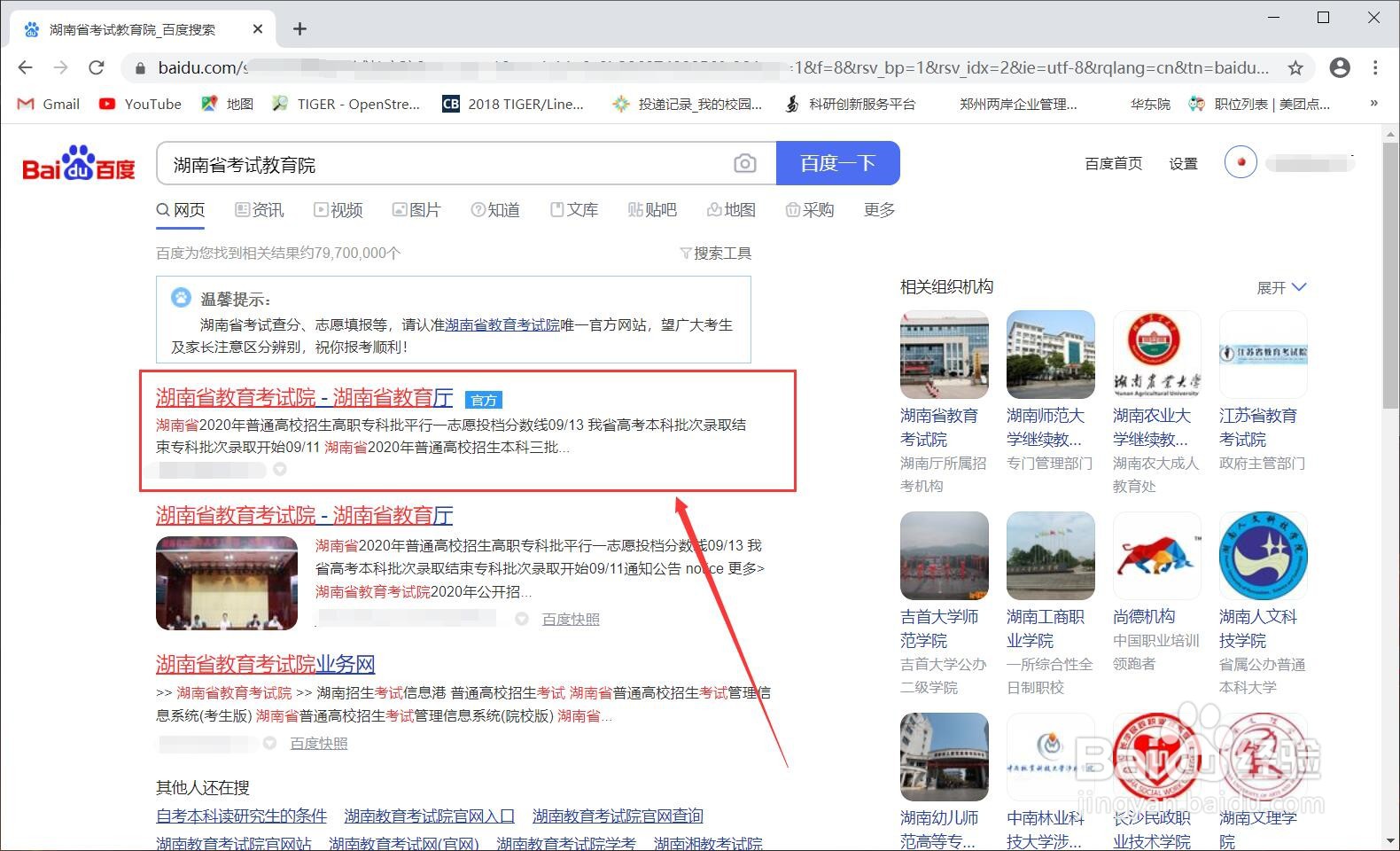Switch to 地图 search tab
Image resolution: width=1400 pixels, height=851 pixels.
tap(731, 210)
